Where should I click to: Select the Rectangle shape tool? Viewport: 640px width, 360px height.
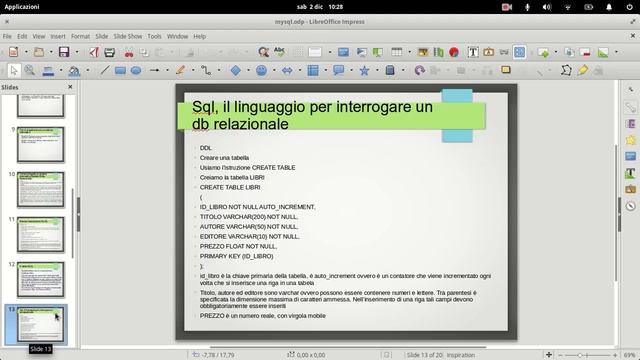[120, 70]
